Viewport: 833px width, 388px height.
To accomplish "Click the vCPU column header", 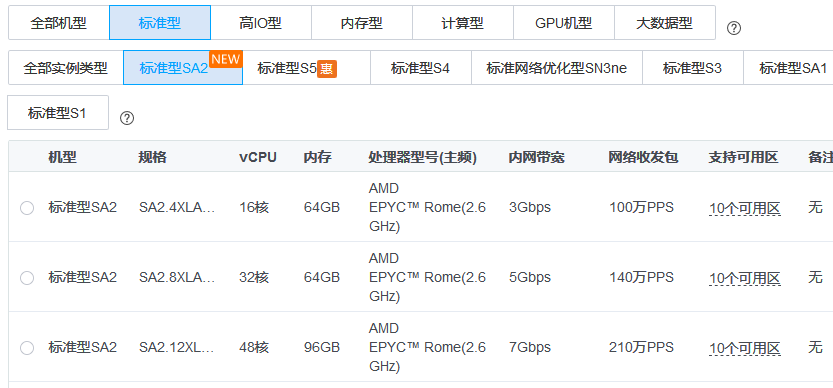I will point(258,157).
